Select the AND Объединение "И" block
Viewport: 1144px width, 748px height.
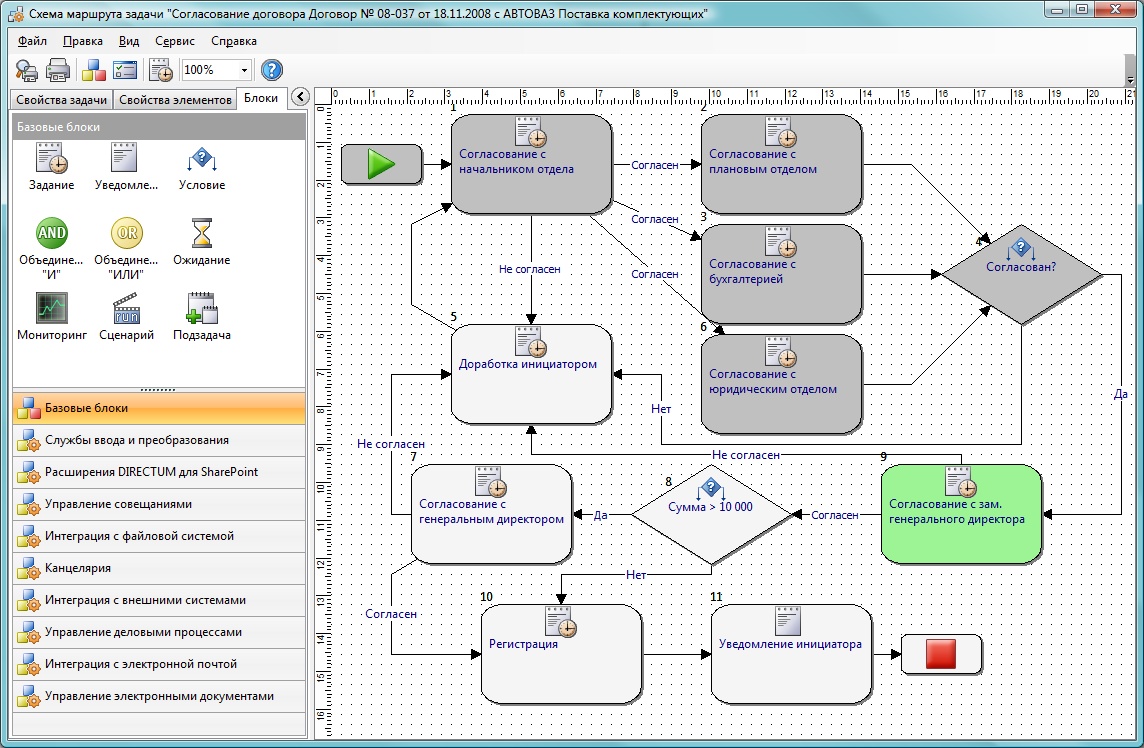[x=52, y=233]
